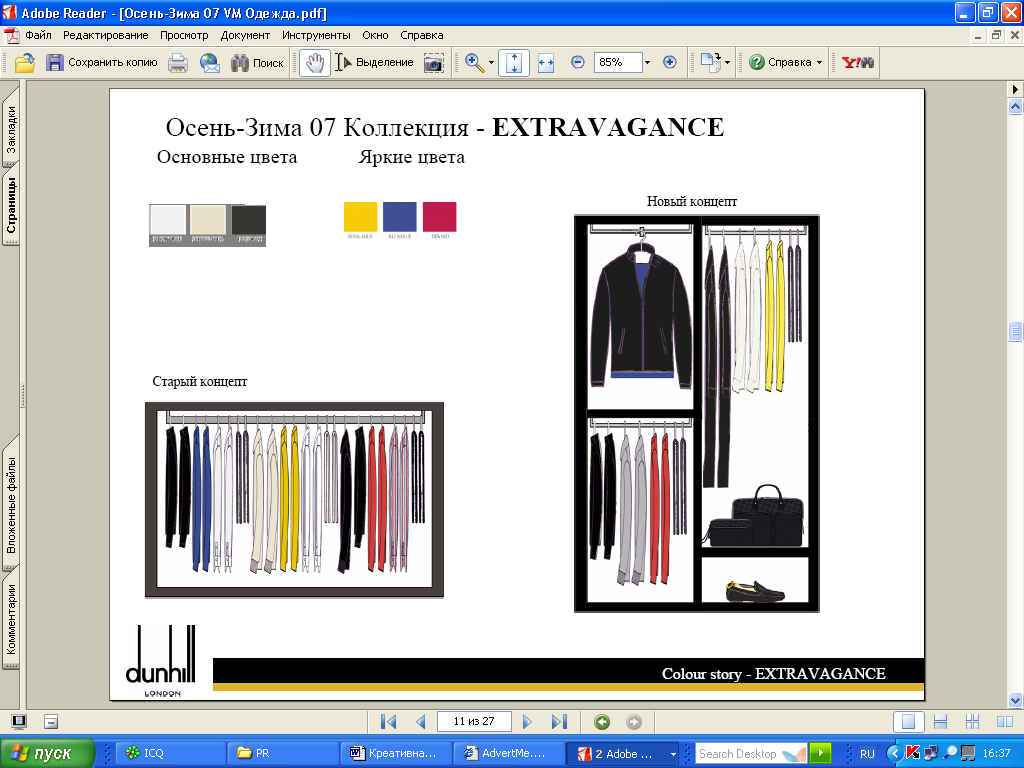Open the Редактирование menu
This screenshot has height=768, width=1024.
coord(105,35)
